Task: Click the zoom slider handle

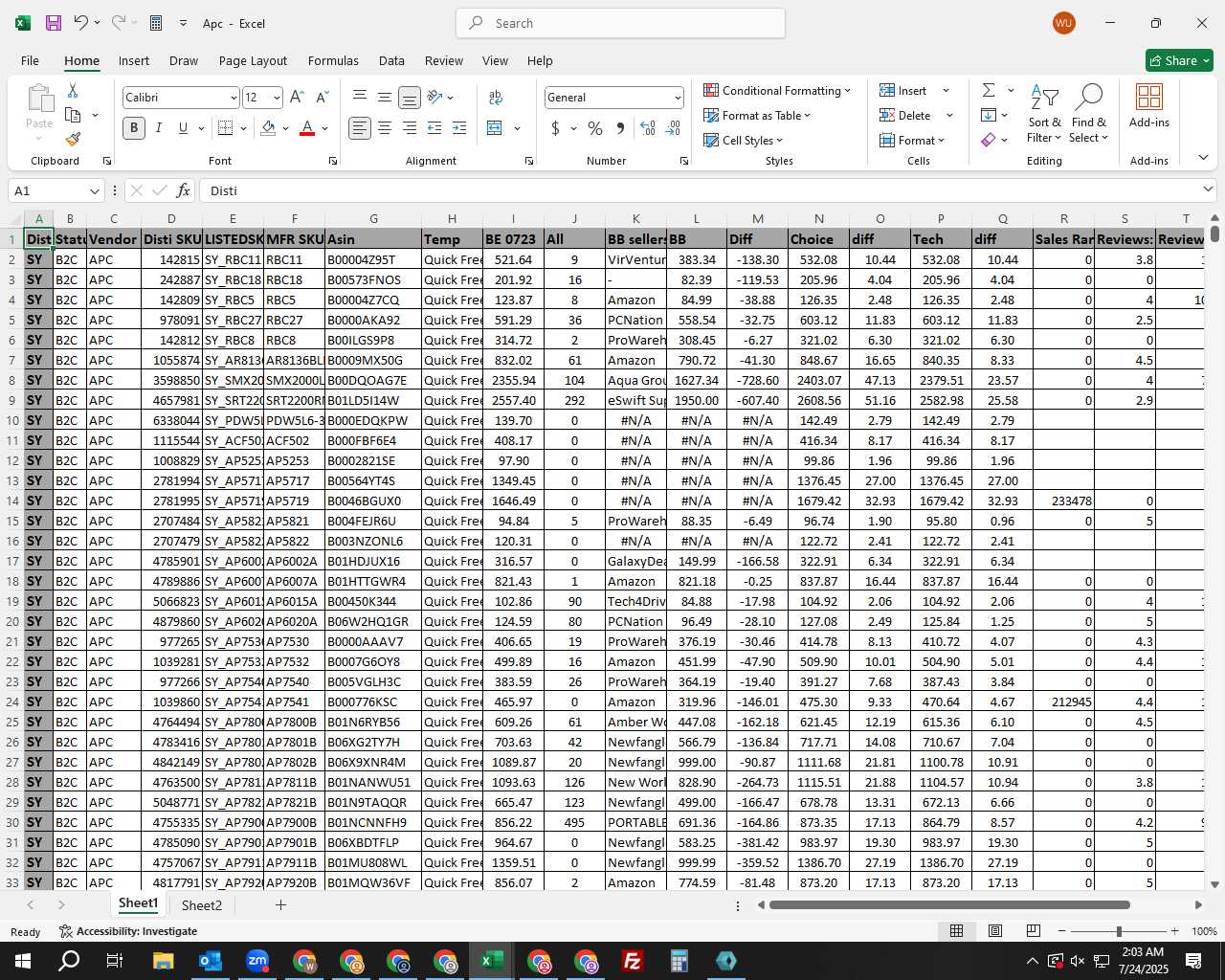Action: pos(1119,931)
